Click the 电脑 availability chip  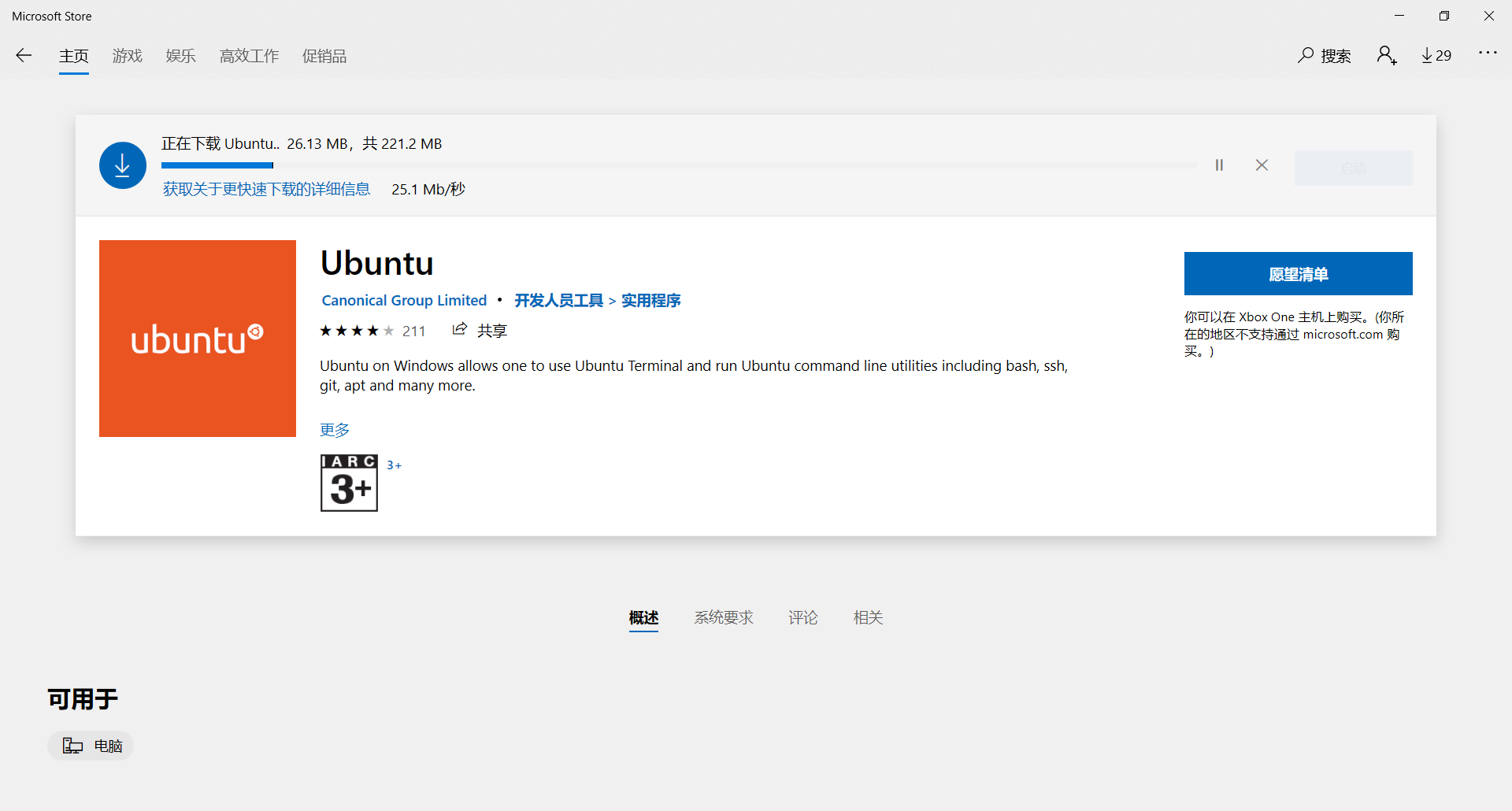91,746
